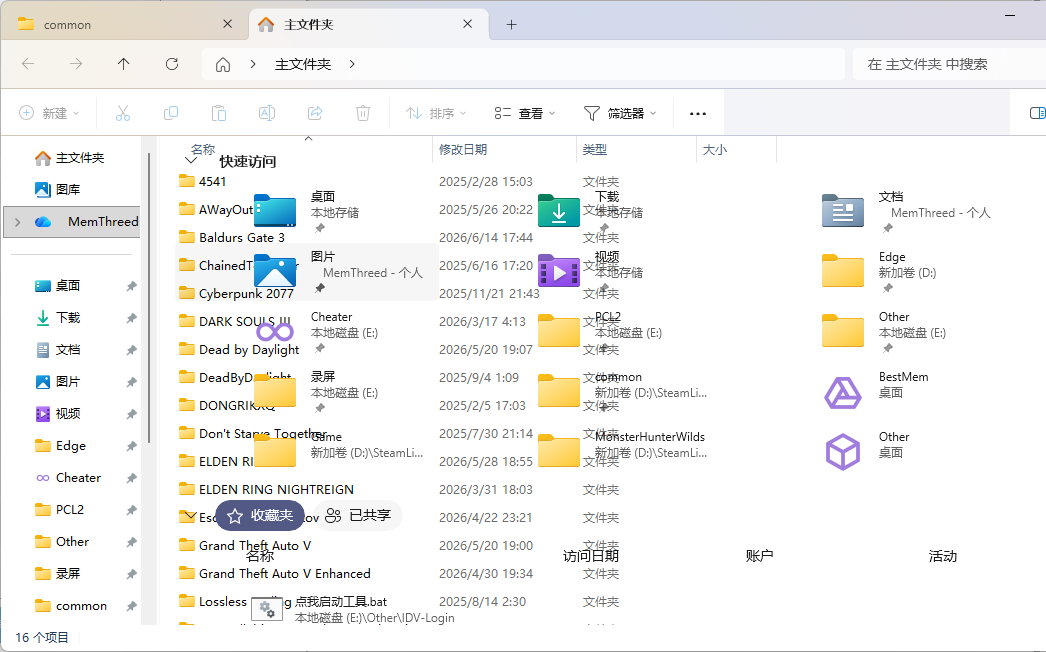Open the green 下载 quick access tile icon
Image resolution: width=1046 pixels, height=652 pixels.
(559, 211)
